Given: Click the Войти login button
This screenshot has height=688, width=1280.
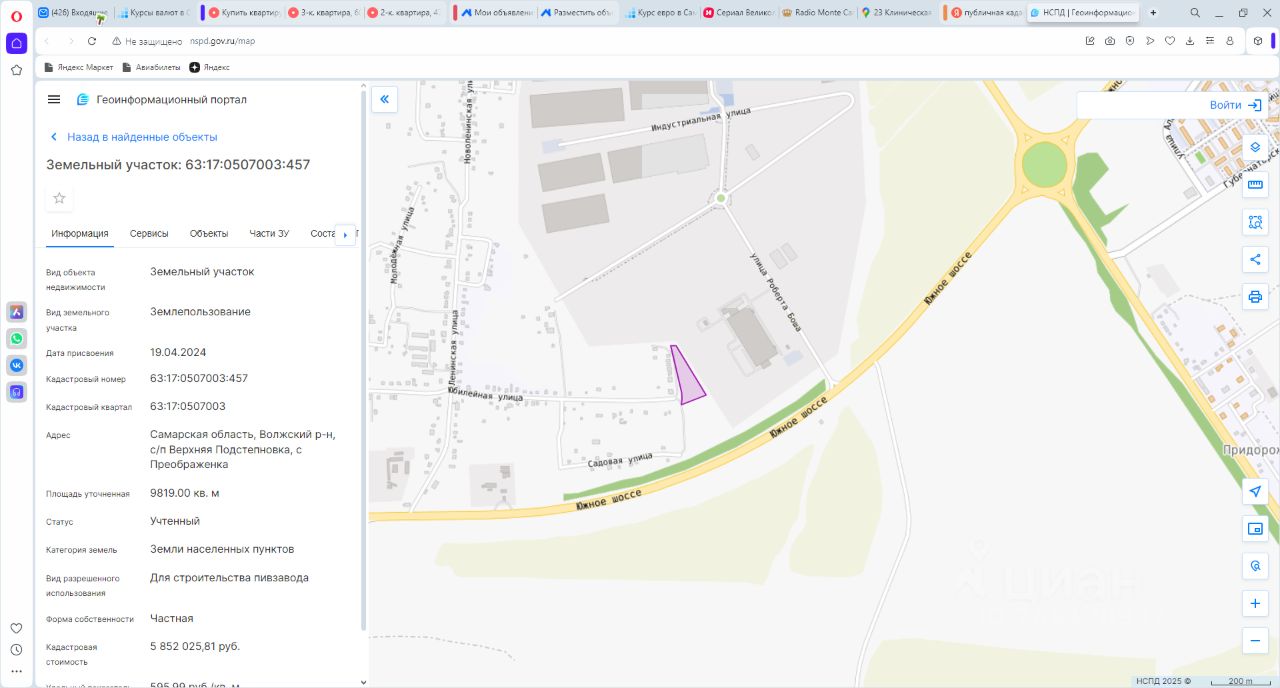Looking at the screenshot, I should tap(1236, 105).
